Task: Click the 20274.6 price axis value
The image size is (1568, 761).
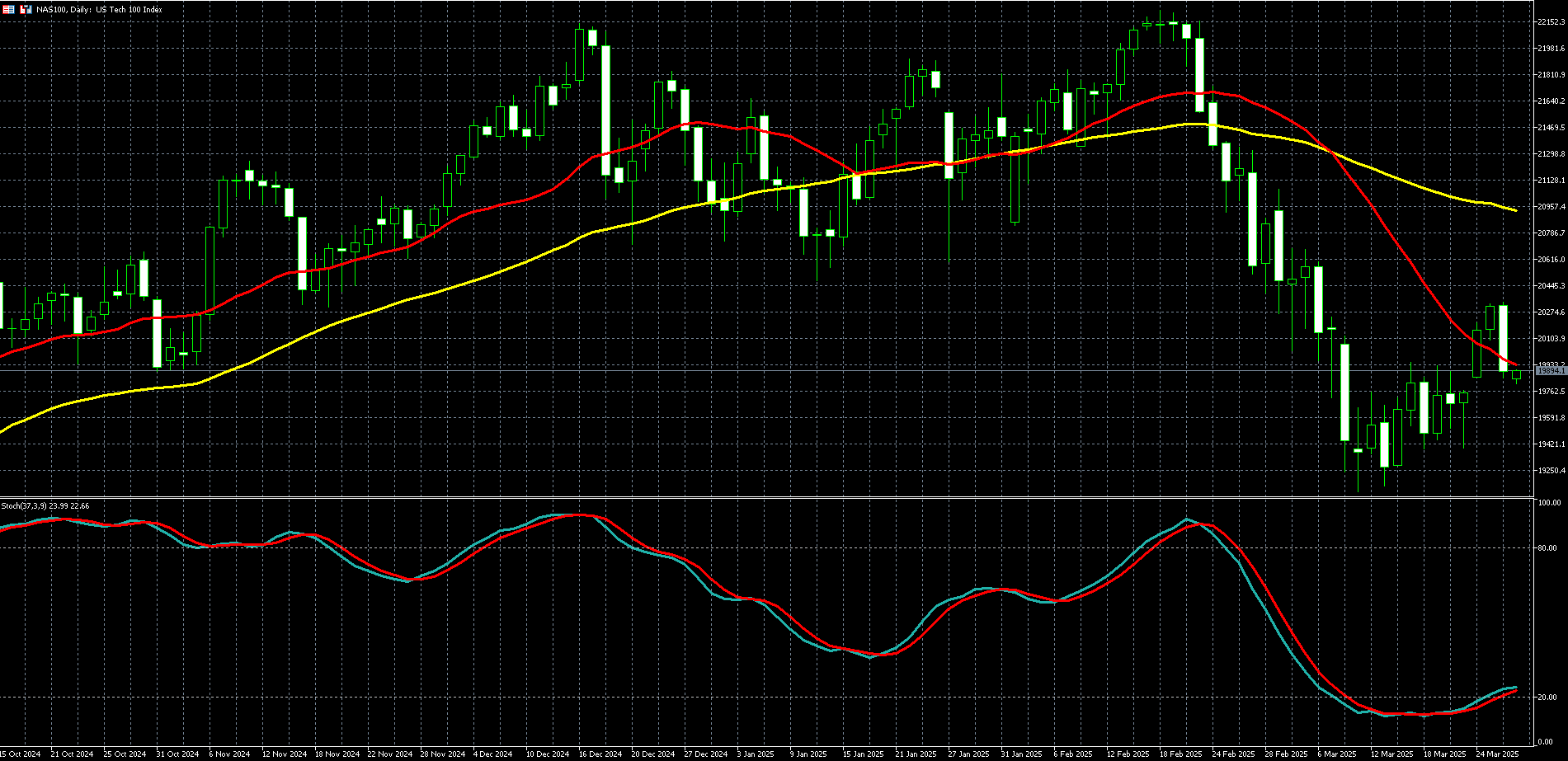Action: tap(1551, 312)
